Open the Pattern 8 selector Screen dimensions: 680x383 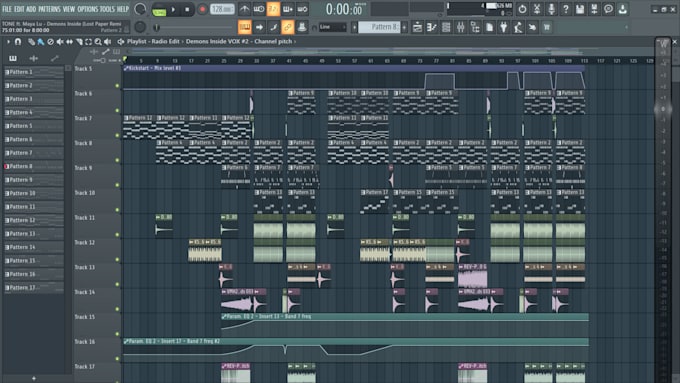point(379,27)
